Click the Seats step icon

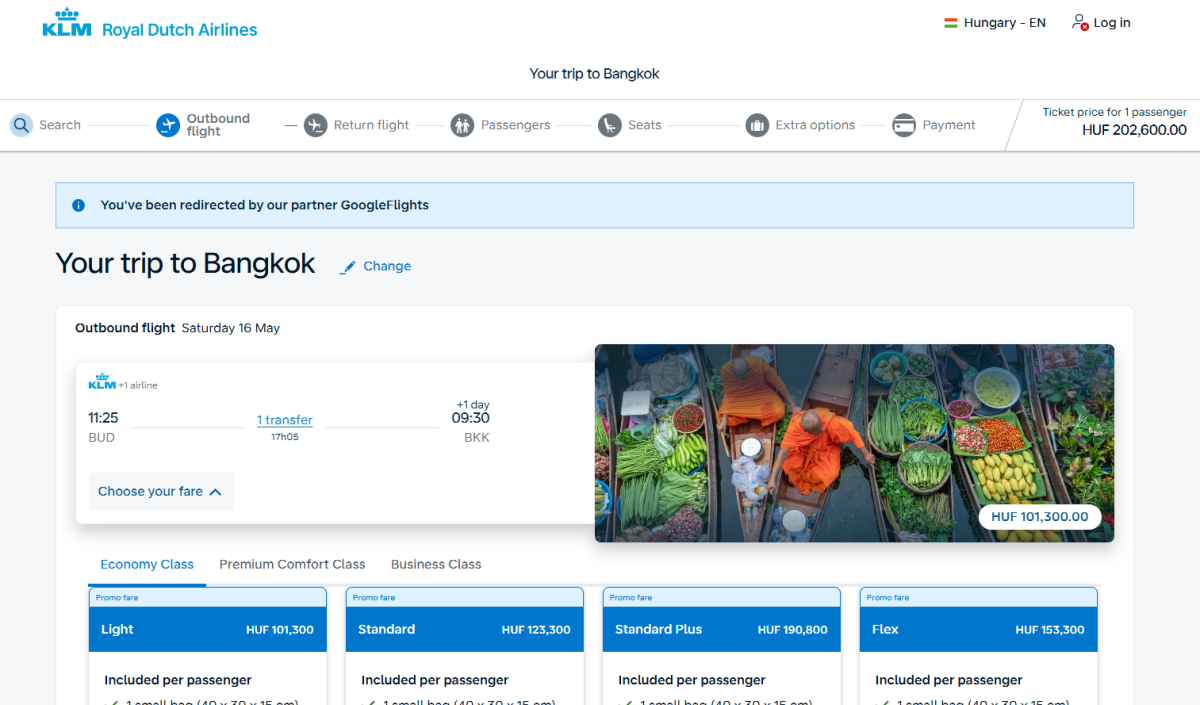click(610, 125)
